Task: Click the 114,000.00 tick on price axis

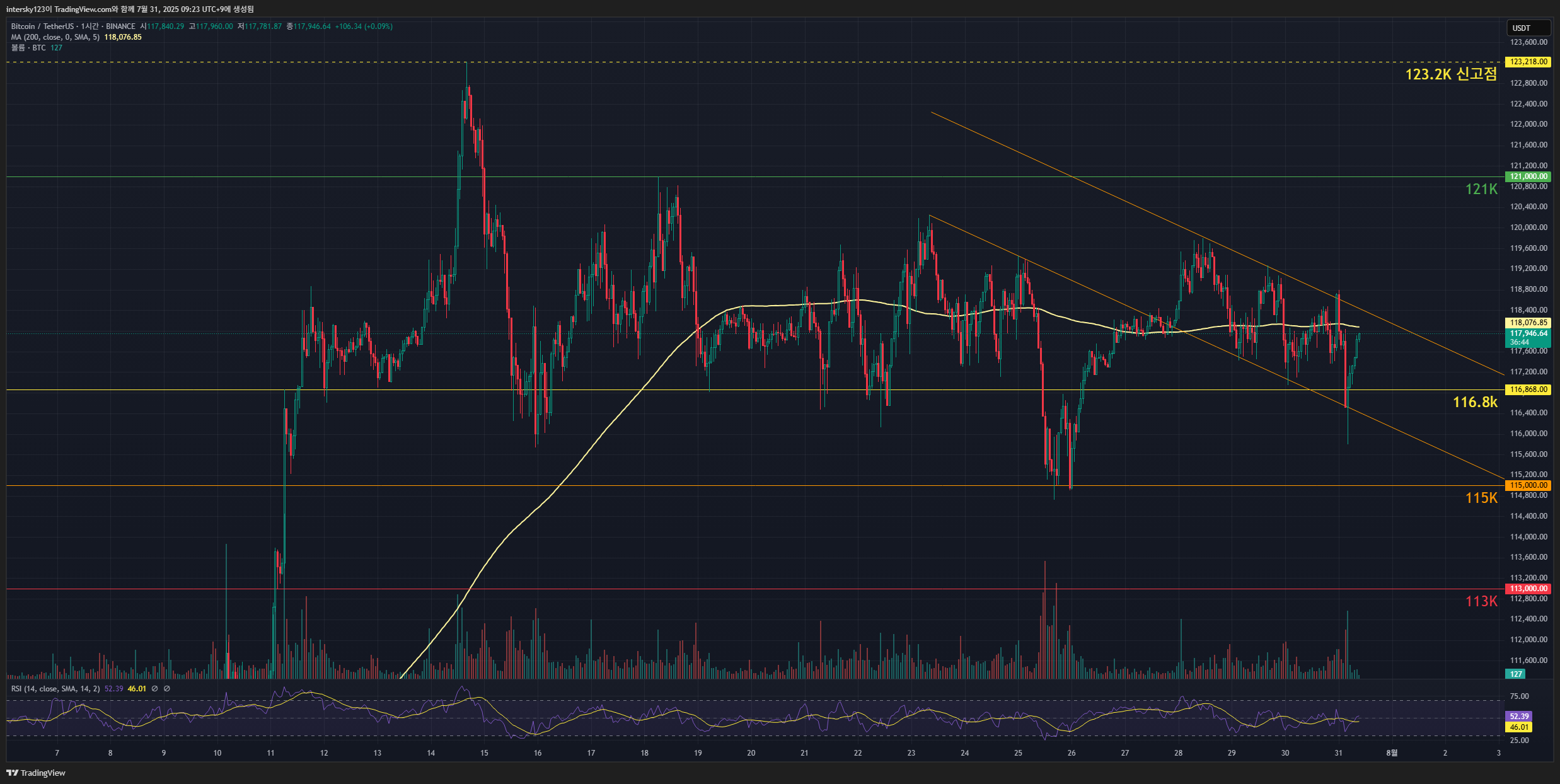Action: 1528,537
